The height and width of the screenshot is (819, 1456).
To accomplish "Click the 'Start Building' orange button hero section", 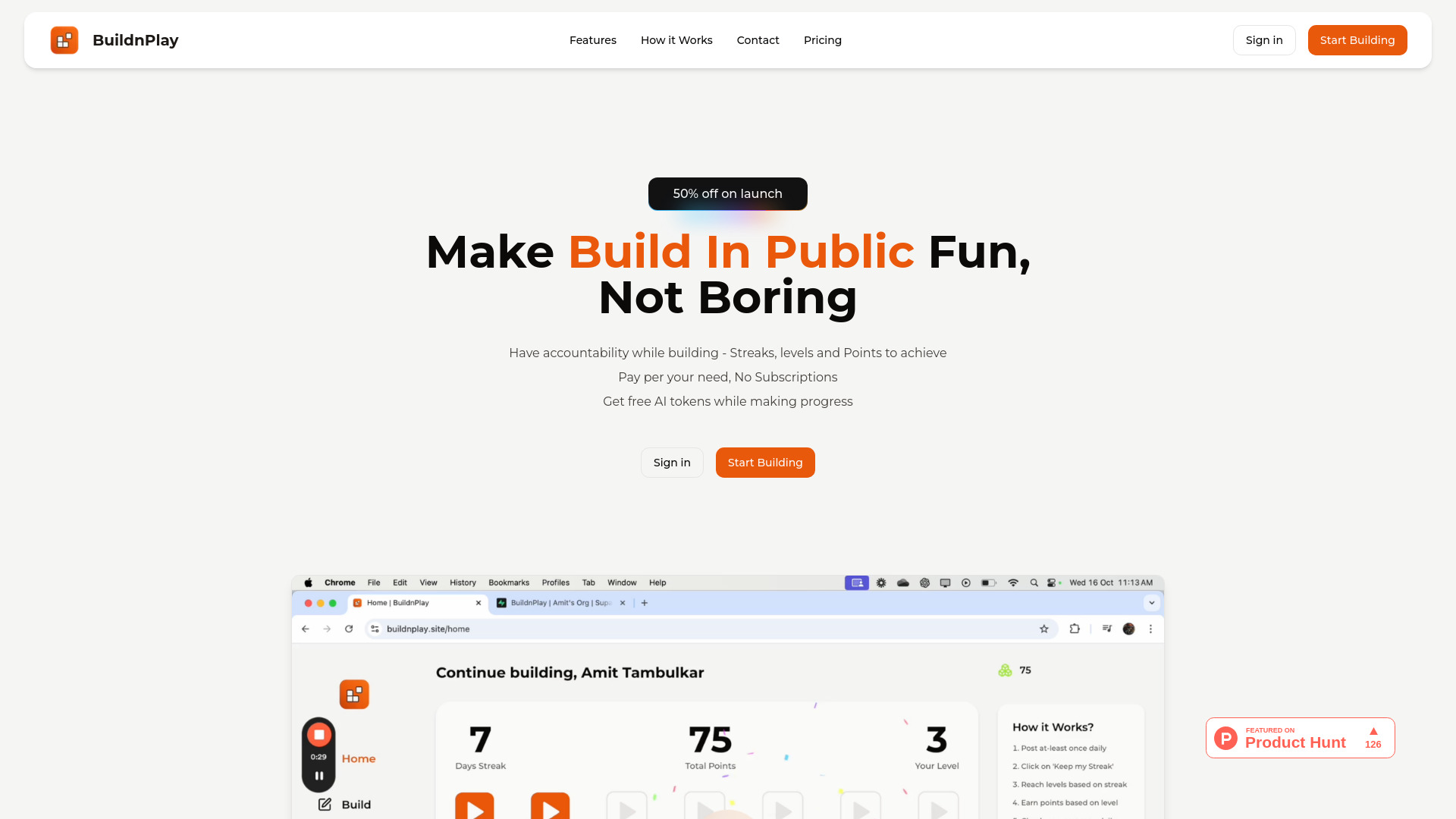I will tap(765, 462).
